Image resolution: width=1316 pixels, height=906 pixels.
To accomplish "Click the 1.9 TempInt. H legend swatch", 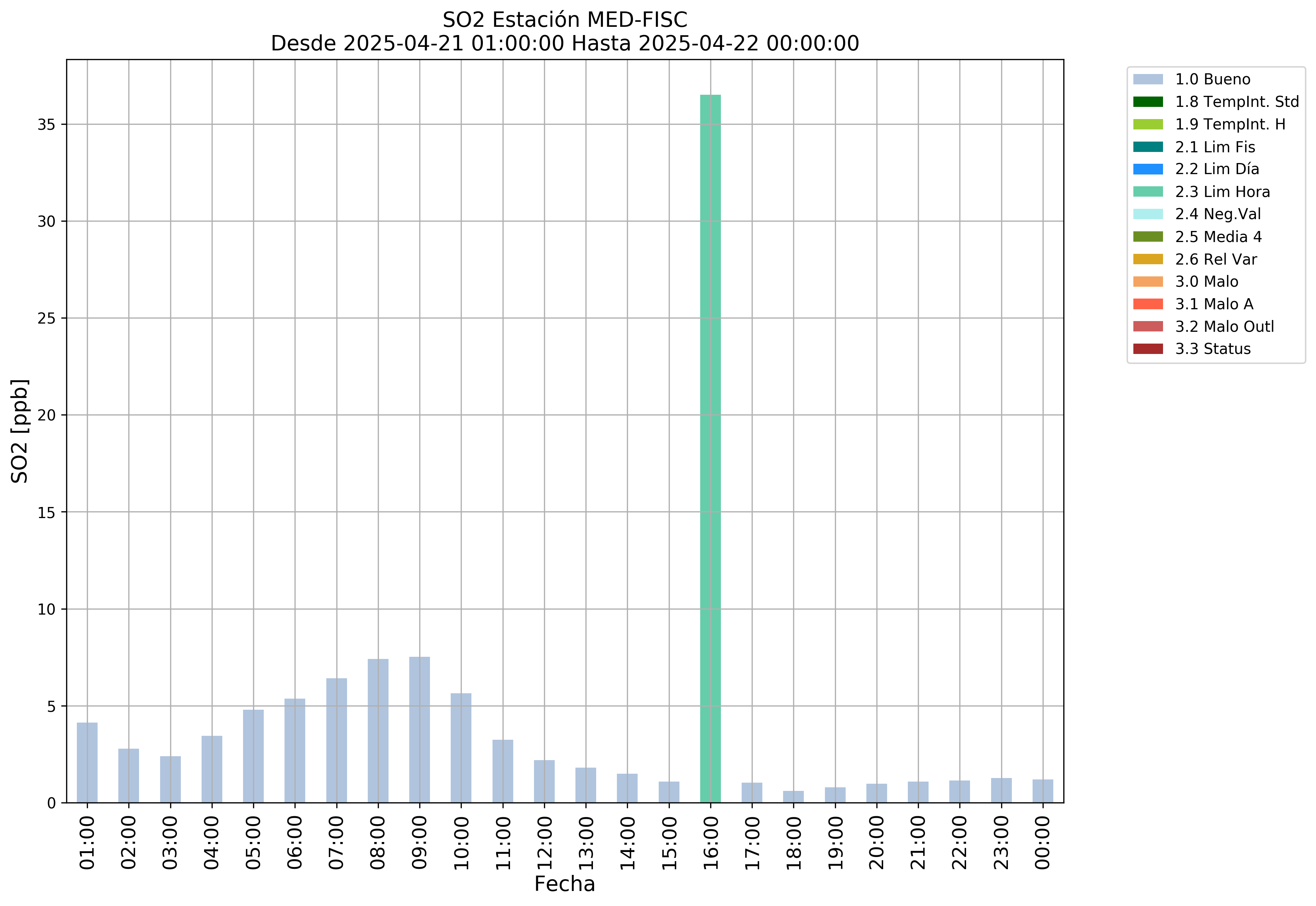I will [x=1147, y=124].
